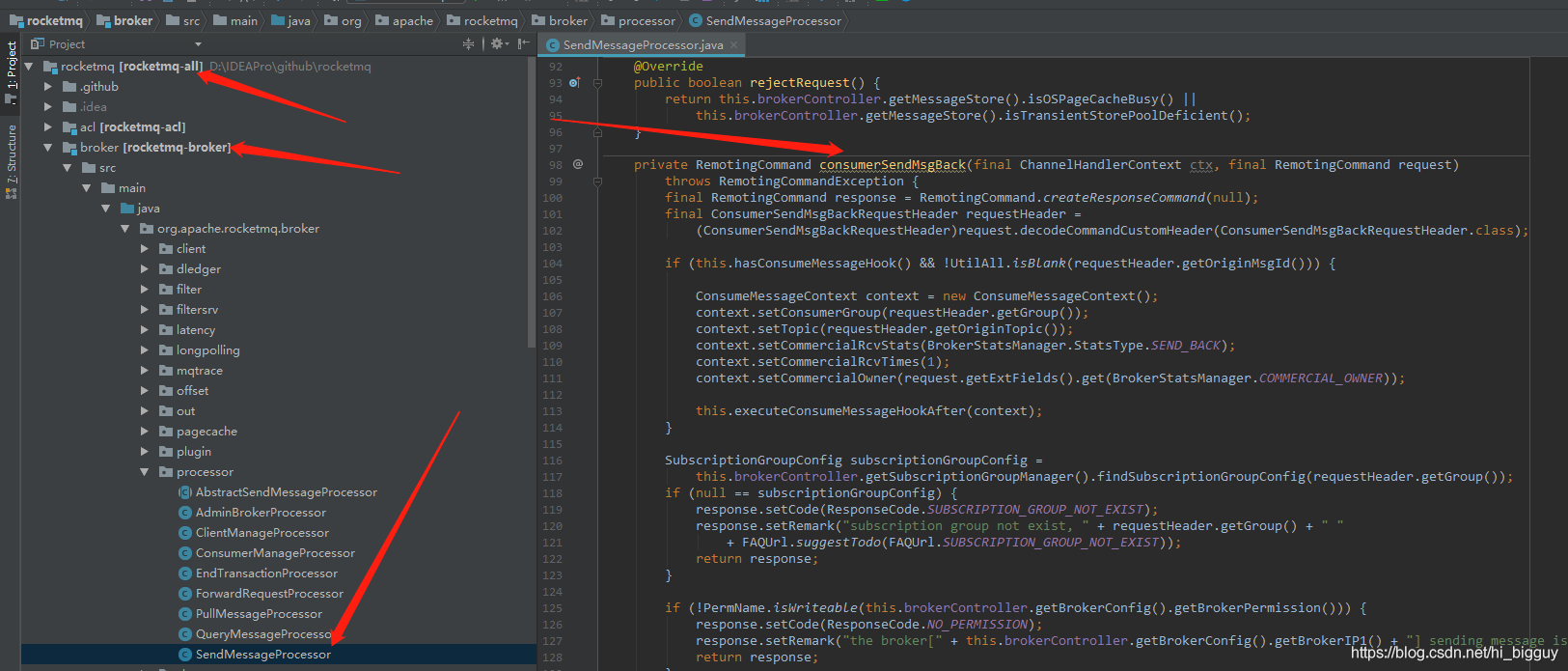Click the @ gutter marker on line 98

tap(578, 165)
